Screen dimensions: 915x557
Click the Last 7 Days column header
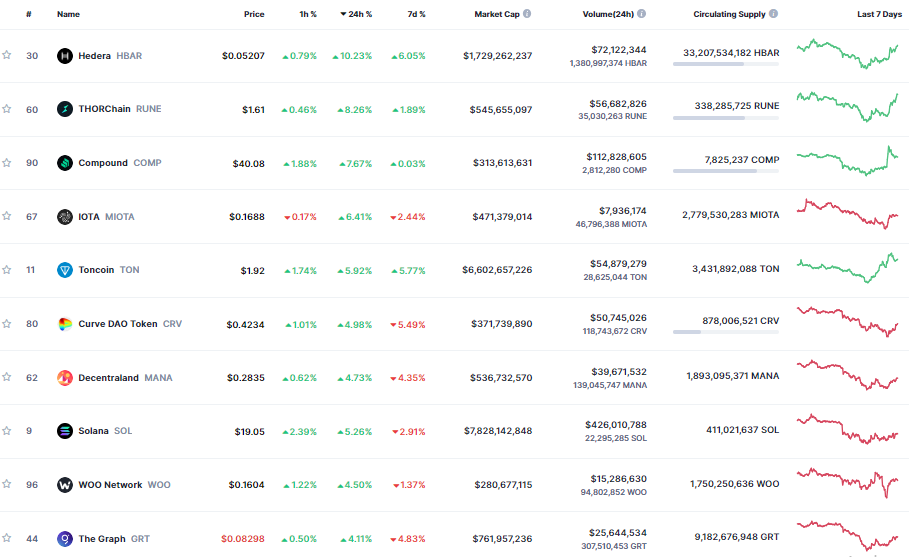(x=879, y=14)
